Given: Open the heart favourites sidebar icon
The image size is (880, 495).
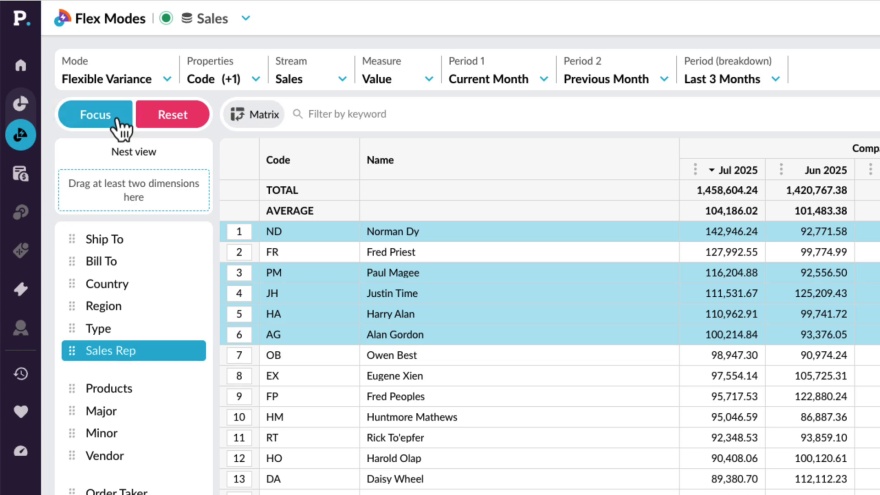Looking at the screenshot, I should click(21, 412).
